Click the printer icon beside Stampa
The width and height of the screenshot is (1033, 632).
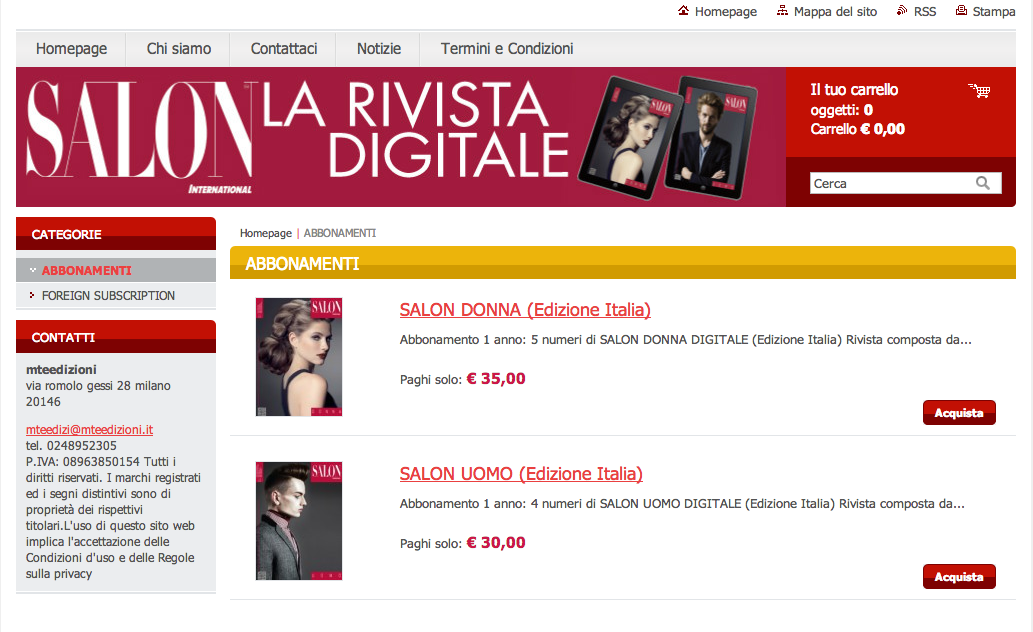tap(961, 11)
